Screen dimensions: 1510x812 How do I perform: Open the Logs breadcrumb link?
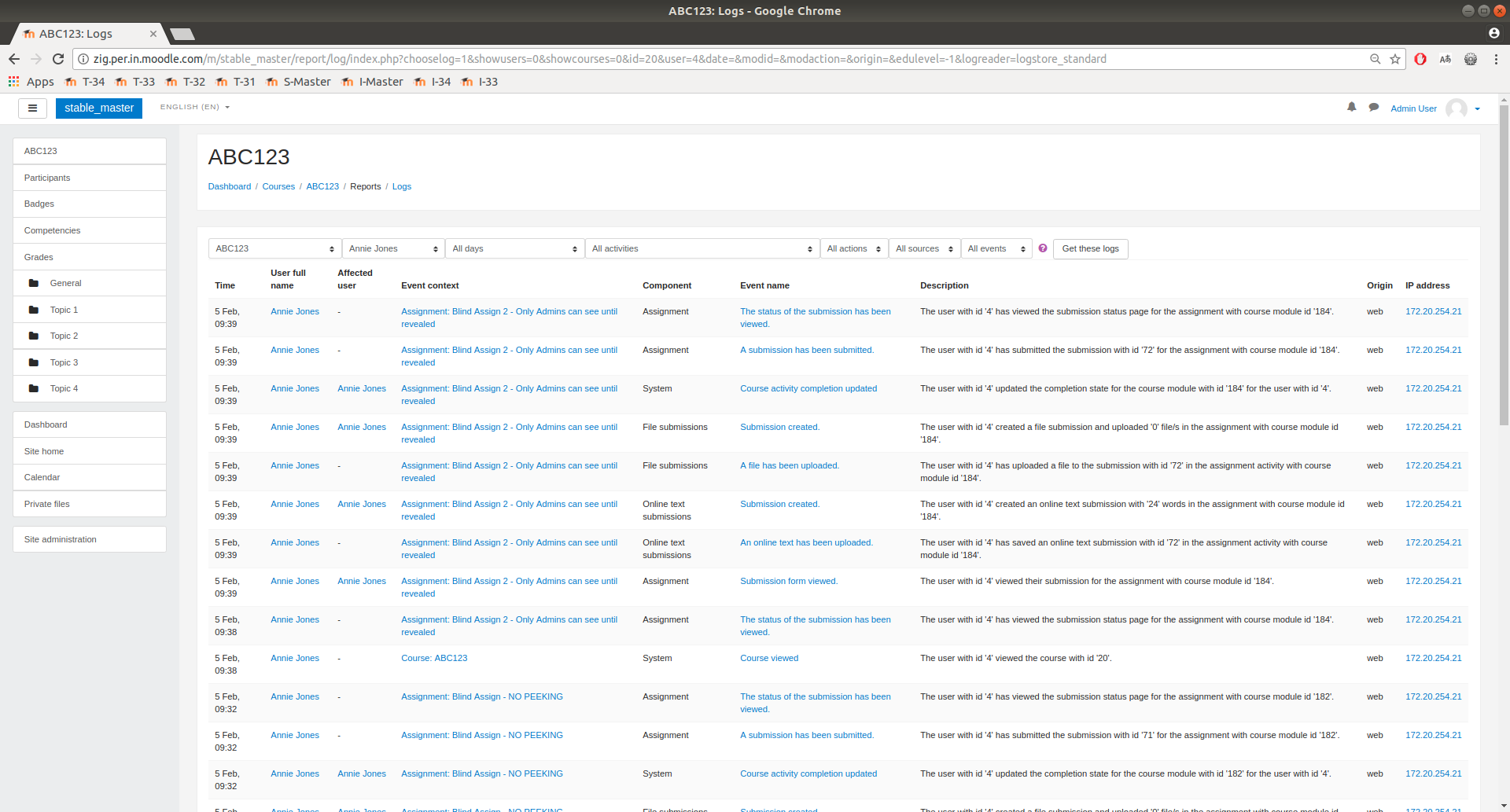pos(402,186)
